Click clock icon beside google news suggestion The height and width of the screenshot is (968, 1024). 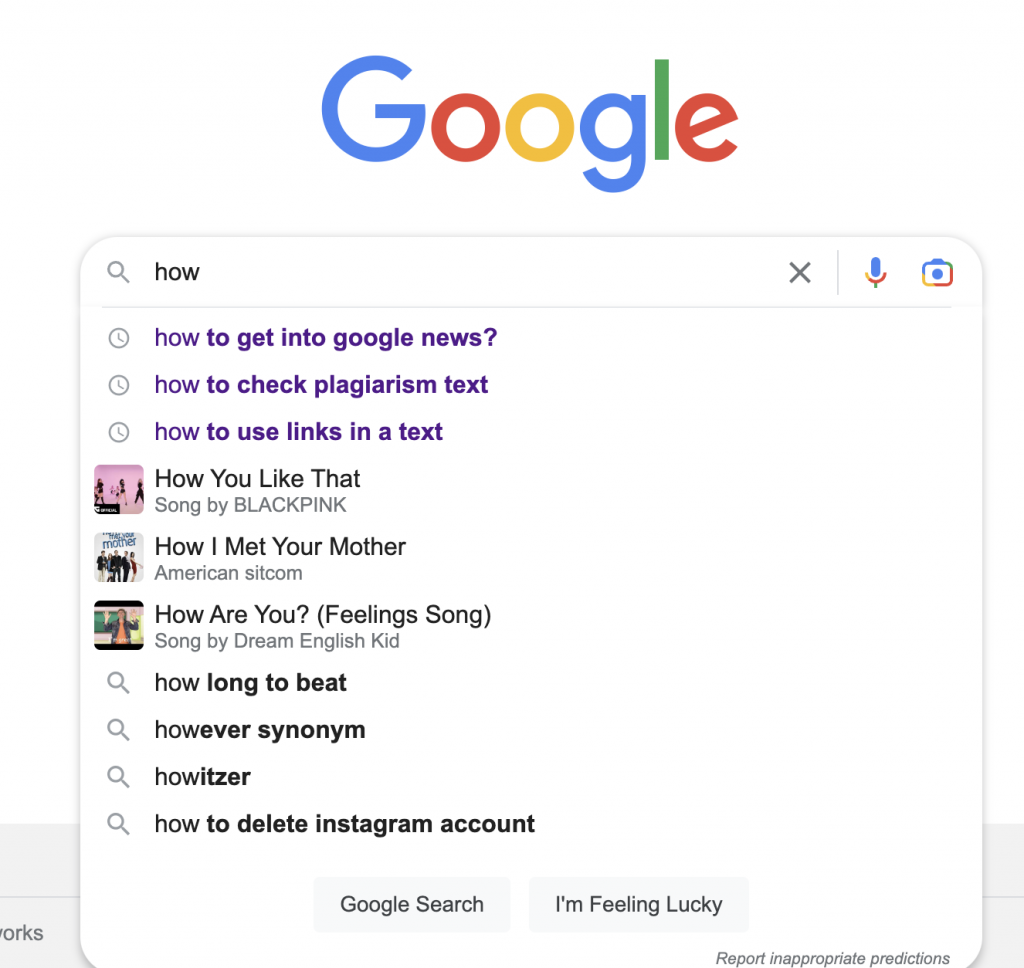point(119,338)
